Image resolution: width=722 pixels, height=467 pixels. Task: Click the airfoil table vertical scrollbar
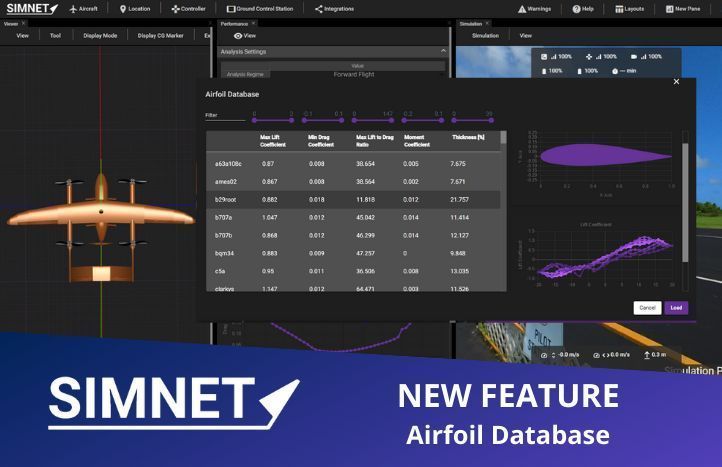click(x=503, y=137)
